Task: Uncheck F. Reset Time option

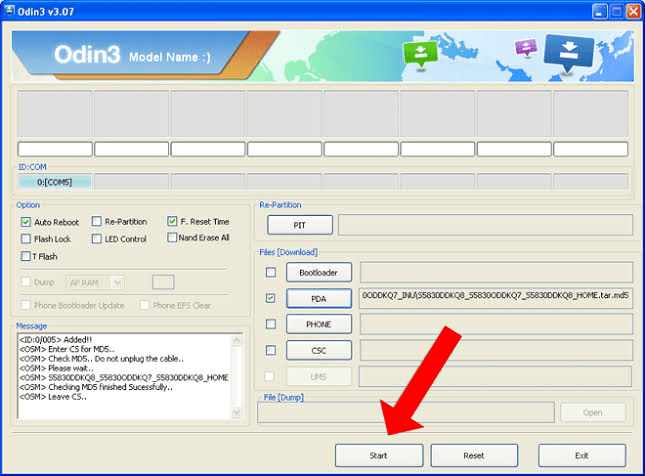Action: pyautogui.click(x=172, y=221)
